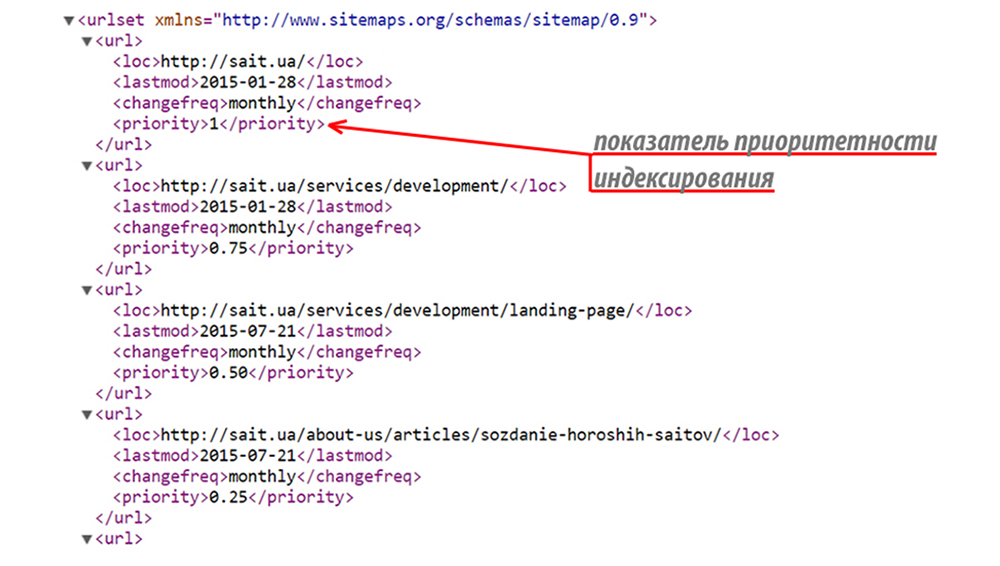
Task: Click the services/development/ loc URL
Action: coord(335,186)
